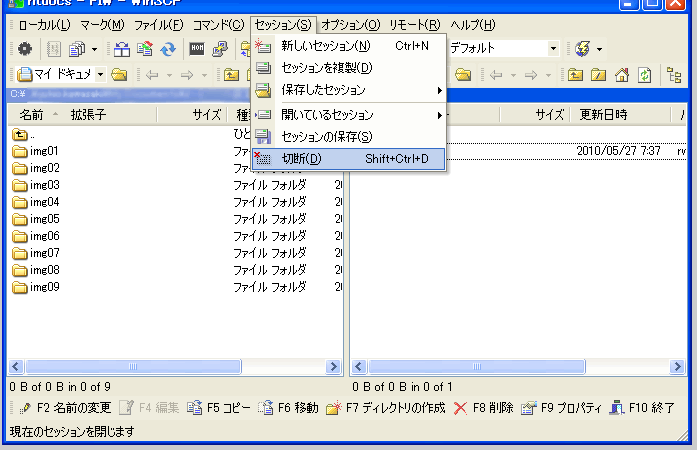Open the terminal console icon
The height and width of the screenshot is (450, 697).
196,48
